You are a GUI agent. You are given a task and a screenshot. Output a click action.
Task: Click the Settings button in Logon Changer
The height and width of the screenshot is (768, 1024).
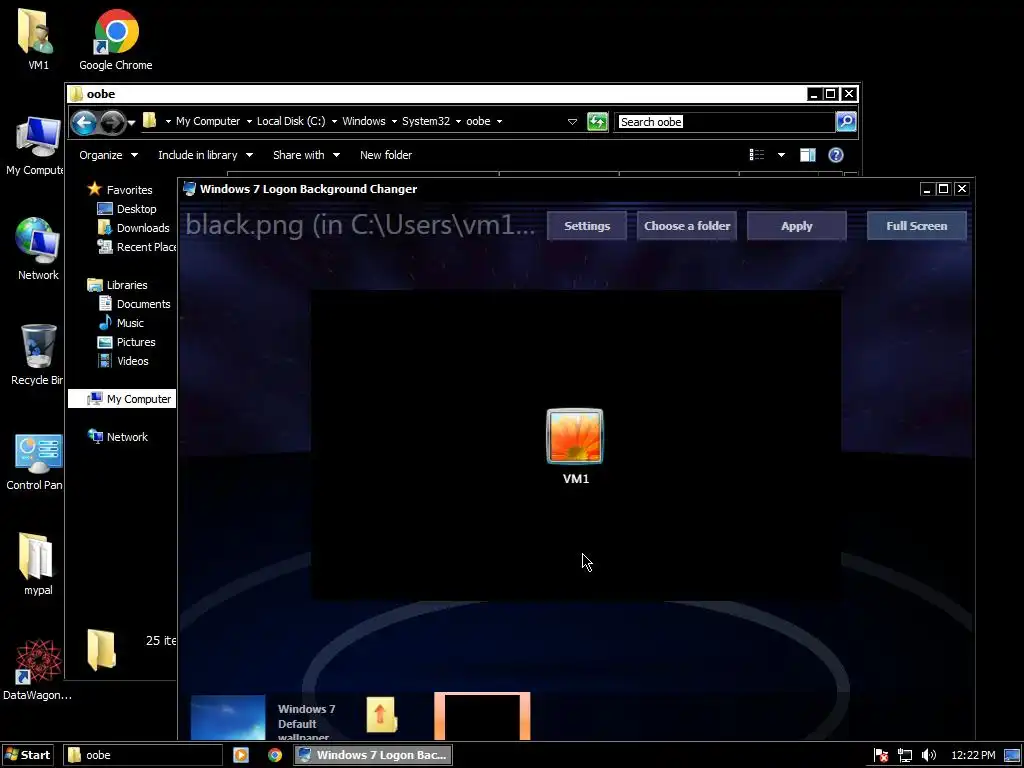(586, 226)
